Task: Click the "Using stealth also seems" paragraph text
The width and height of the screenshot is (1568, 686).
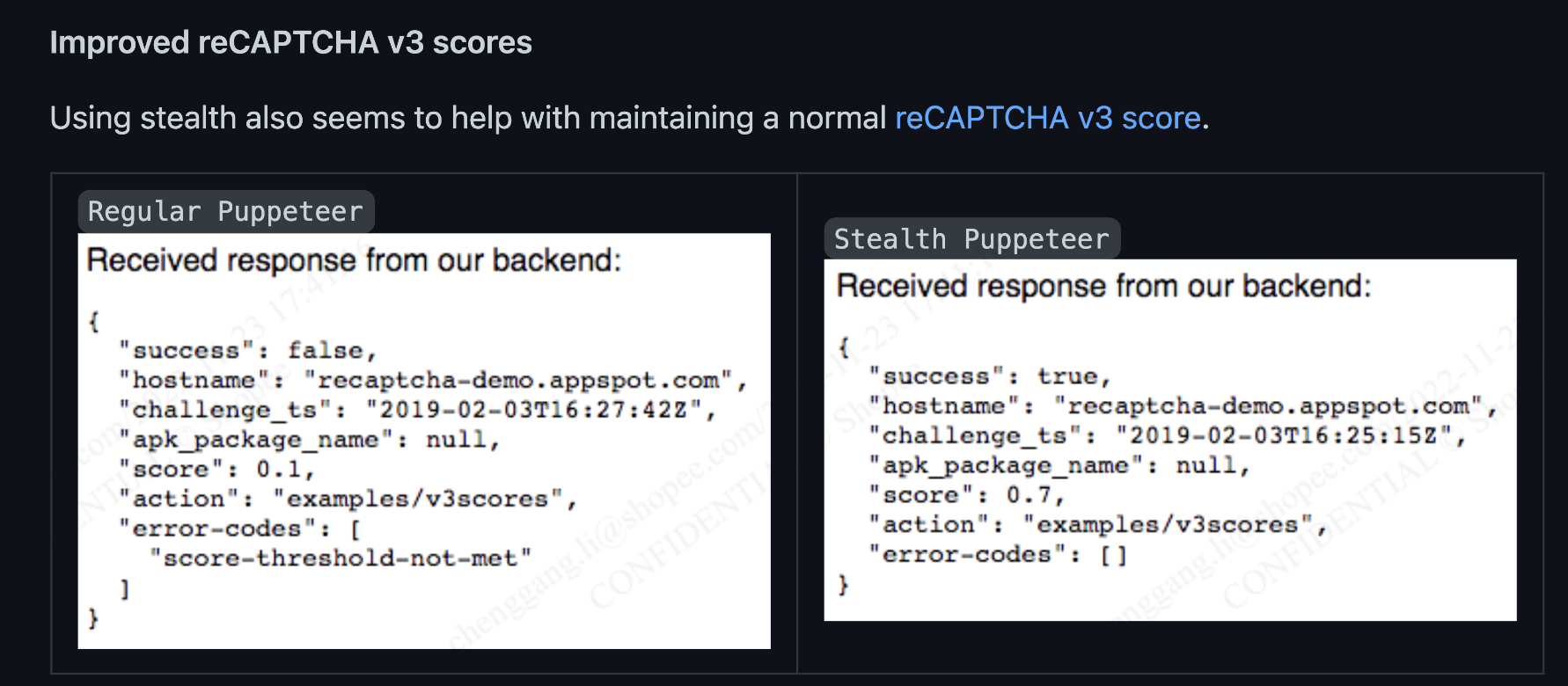Action: pyautogui.click(x=466, y=118)
